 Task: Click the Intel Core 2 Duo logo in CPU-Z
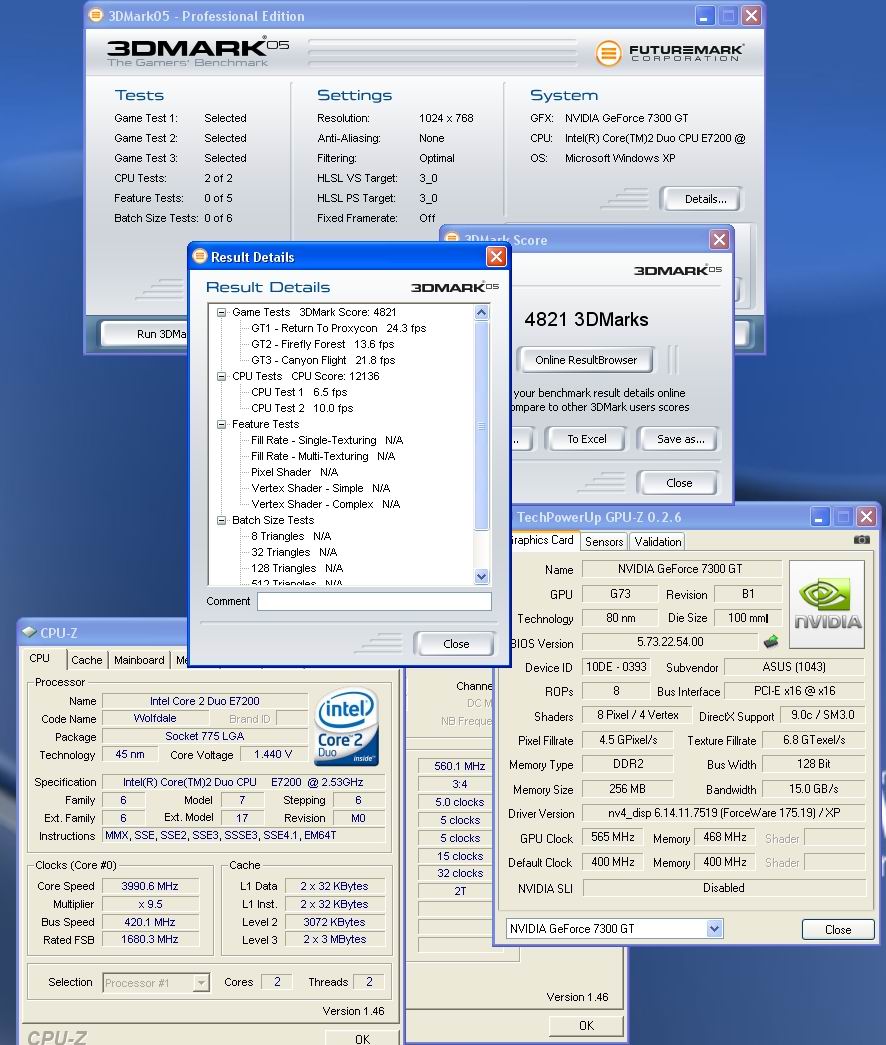[346, 726]
